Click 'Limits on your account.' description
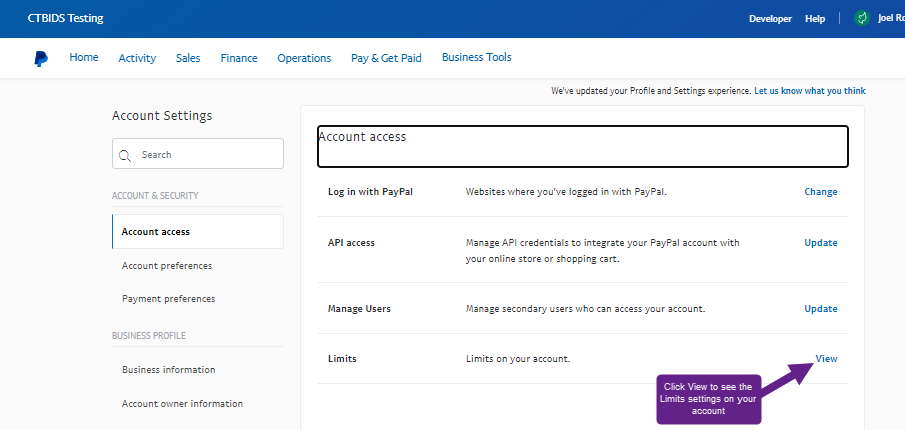This screenshot has height=430, width=905. [x=518, y=358]
